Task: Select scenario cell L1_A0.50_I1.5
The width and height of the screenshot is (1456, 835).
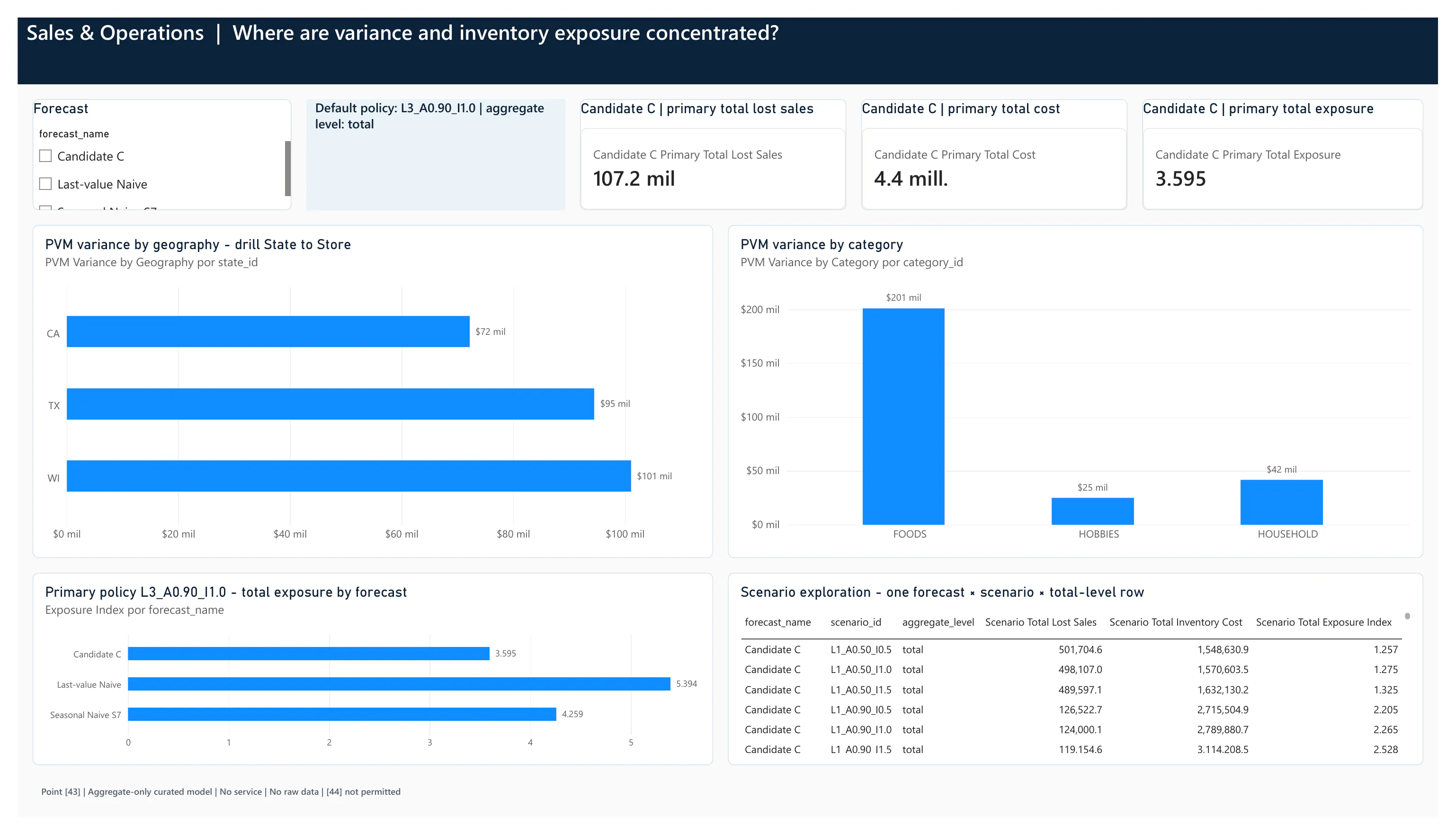Action: click(x=861, y=690)
